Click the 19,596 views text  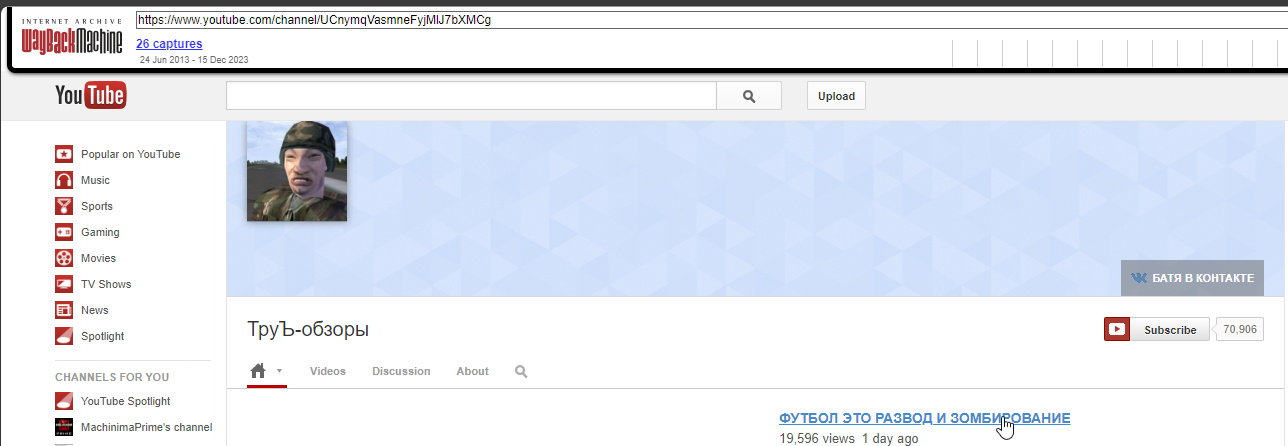point(817,438)
